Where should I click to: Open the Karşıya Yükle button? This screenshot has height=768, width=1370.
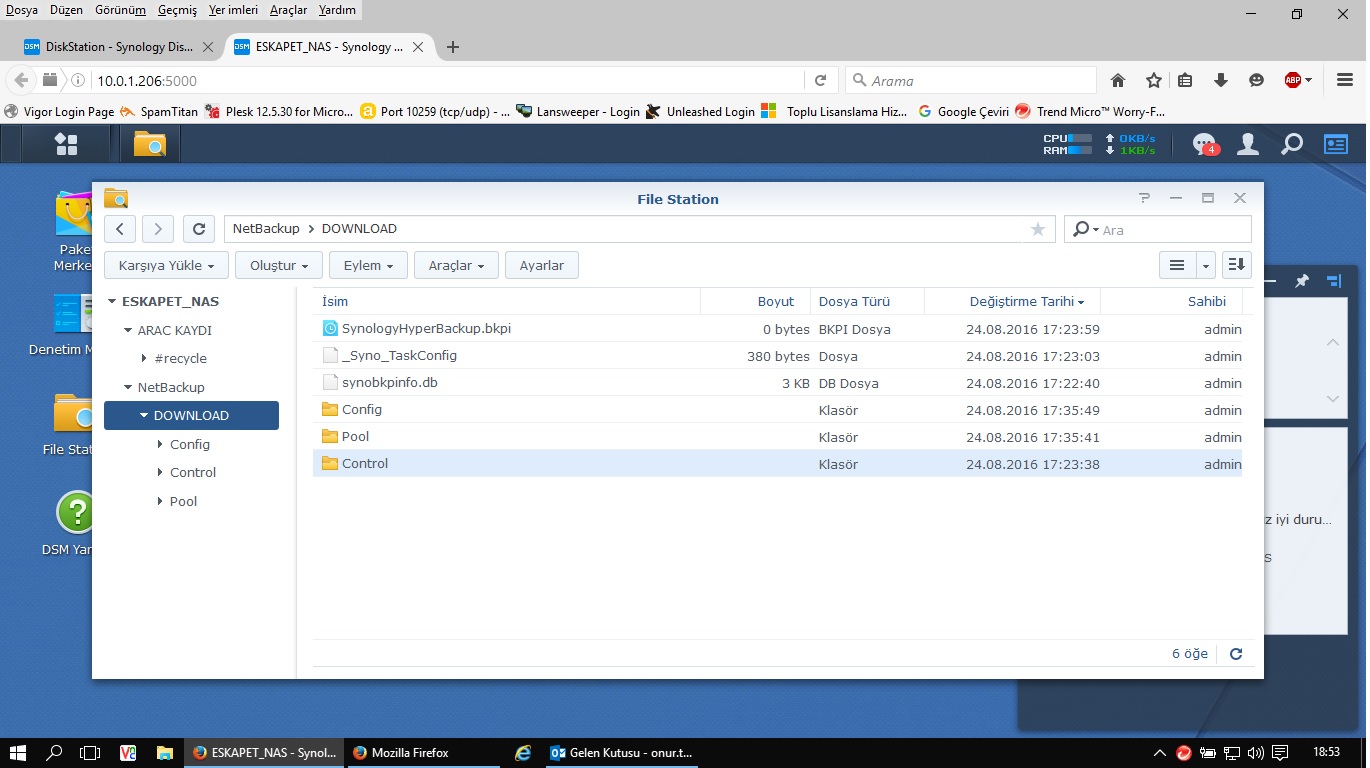coord(166,266)
